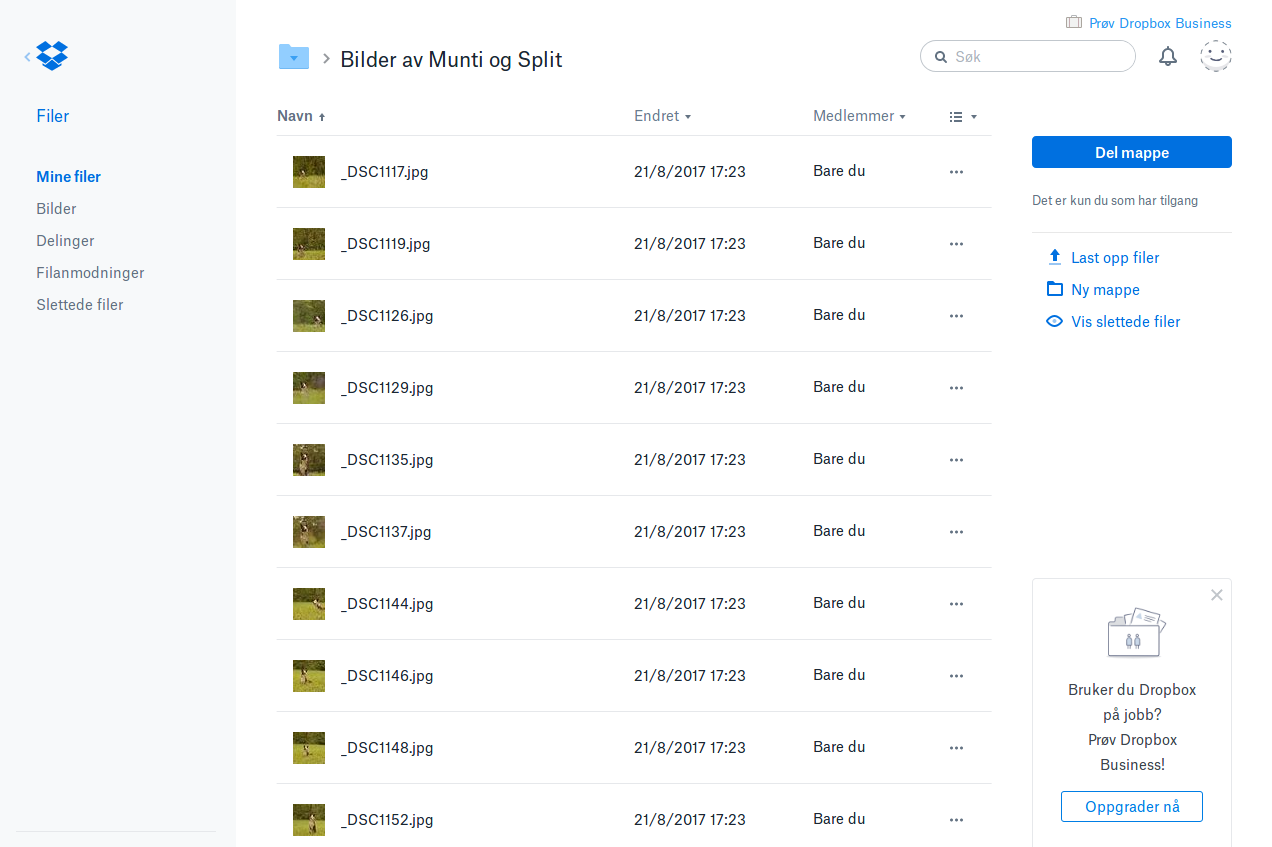Sort by the Navn column header
The width and height of the screenshot is (1272, 847).
tap(301, 116)
